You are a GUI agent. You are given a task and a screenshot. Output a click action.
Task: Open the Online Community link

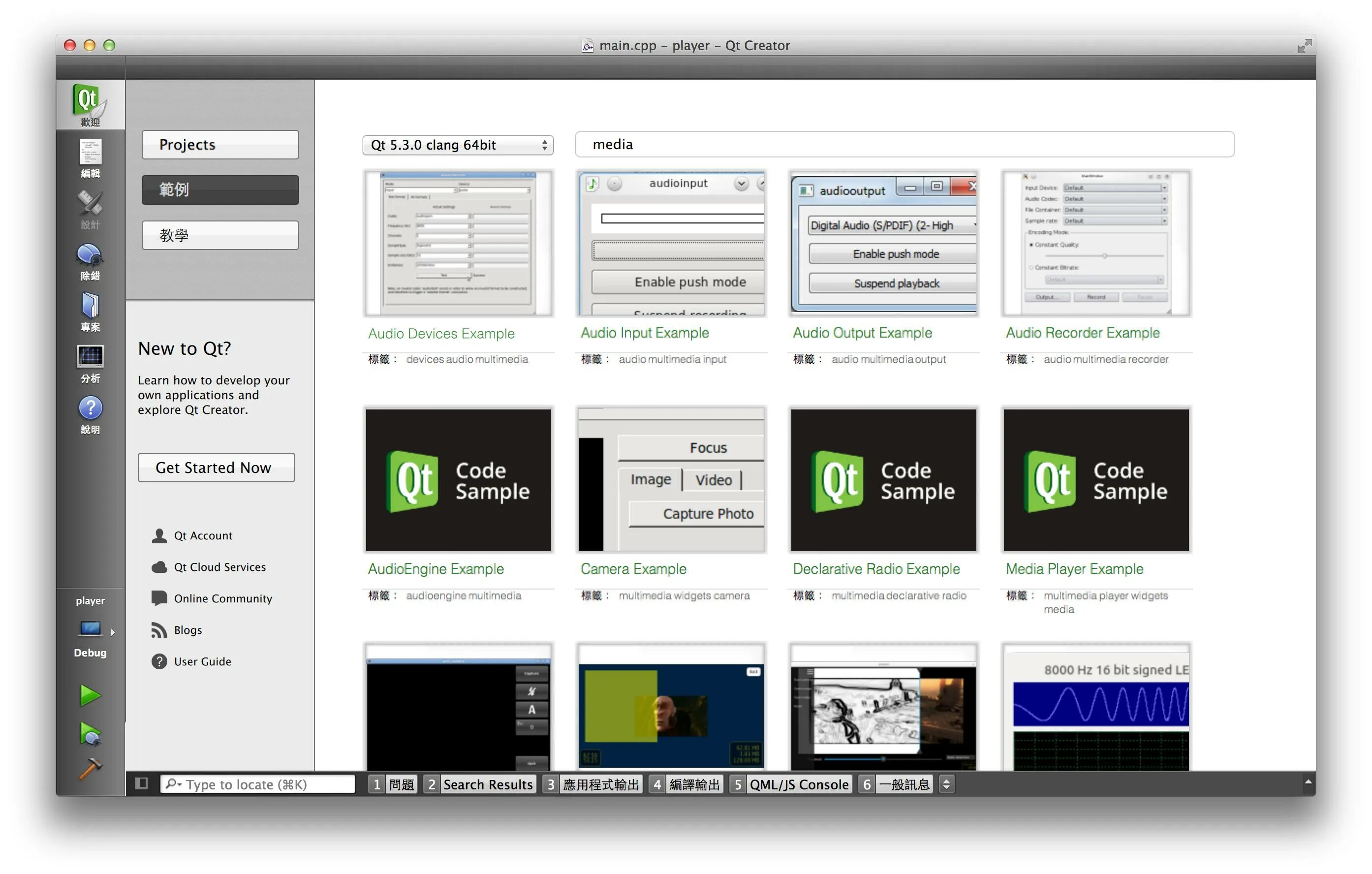(x=223, y=598)
